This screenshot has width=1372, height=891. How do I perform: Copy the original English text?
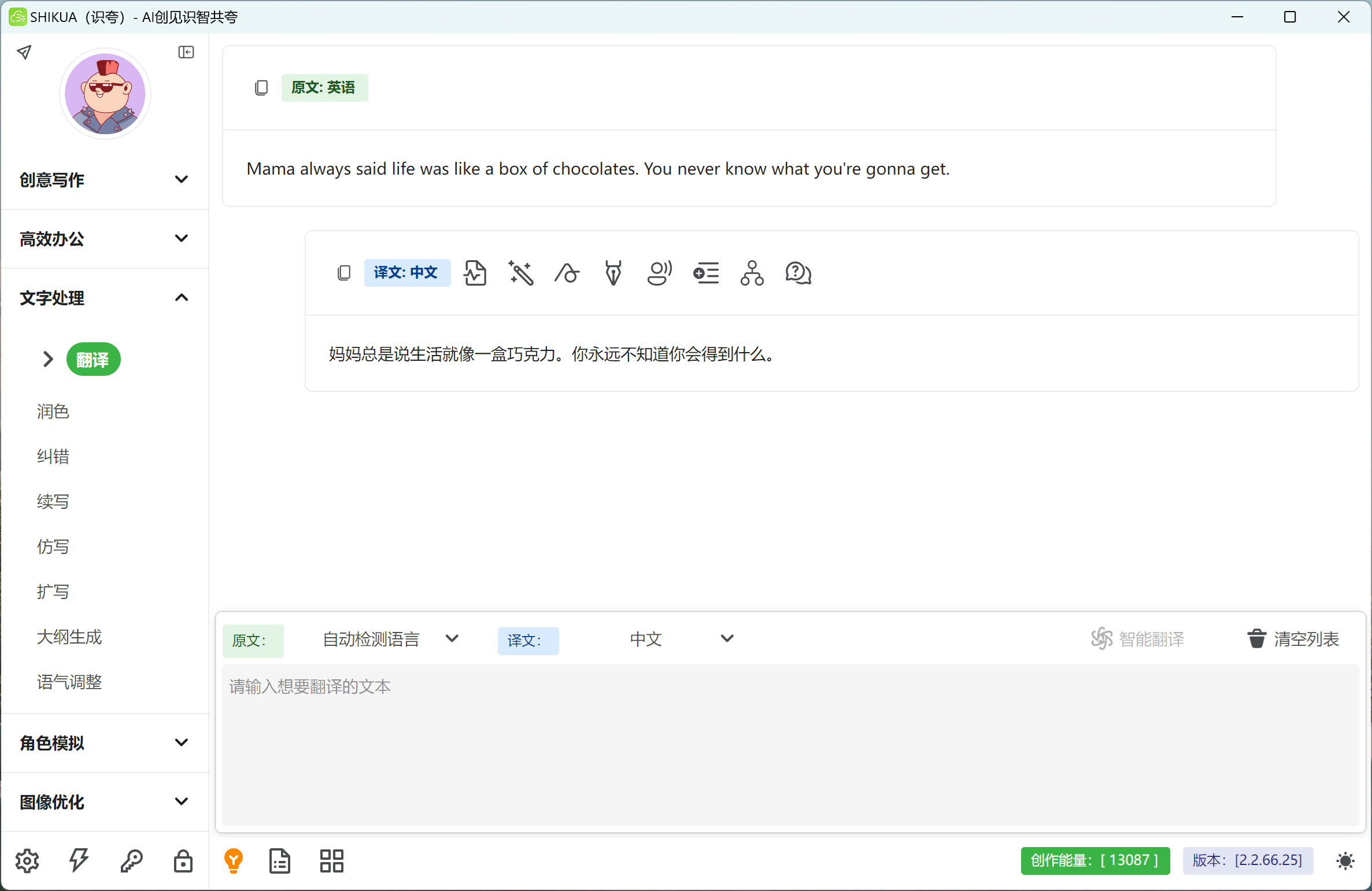261,88
